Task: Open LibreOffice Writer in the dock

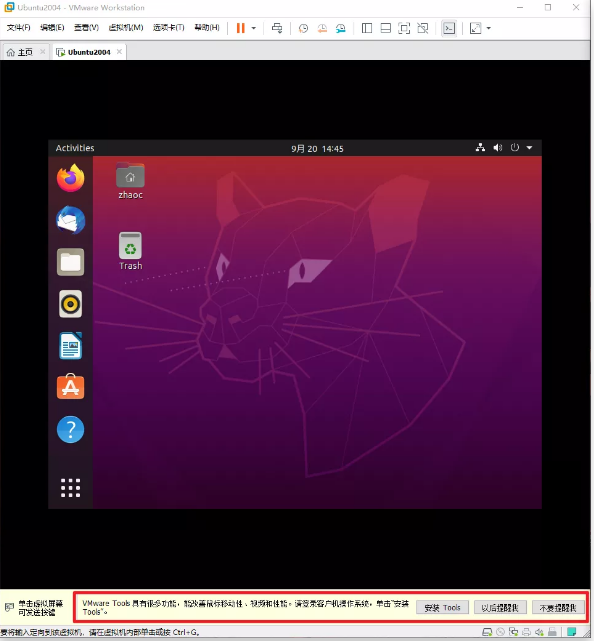Action: pyautogui.click(x=70, y=345)
